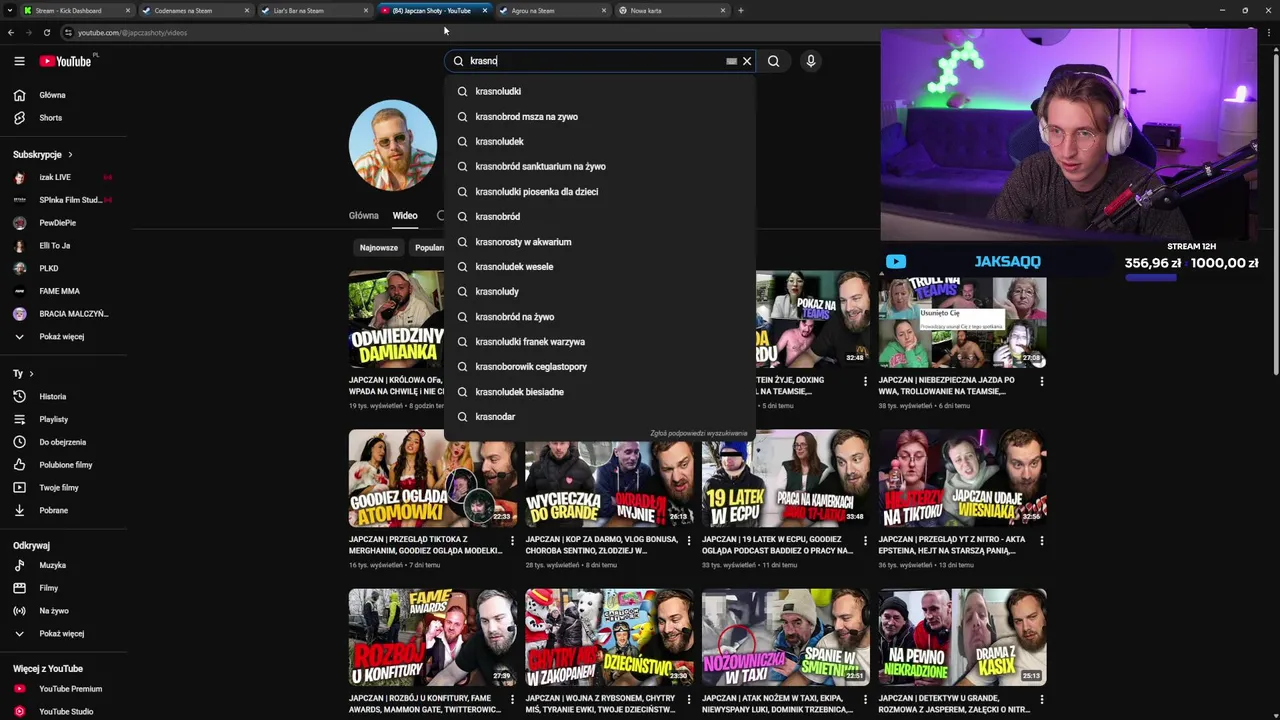Expand Odkrywaj with Pokaż więcej

64,634
